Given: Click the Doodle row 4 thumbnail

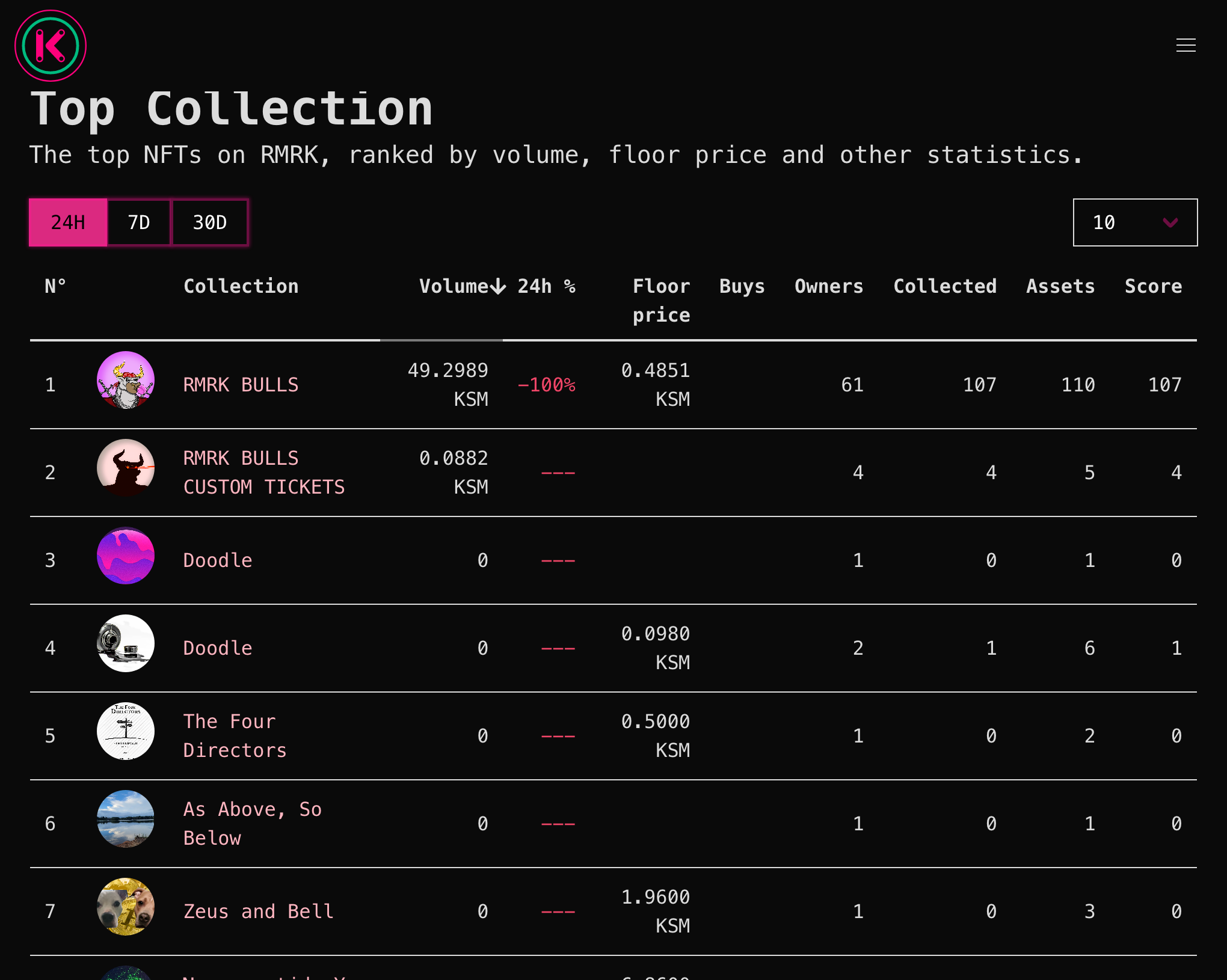Looking at the screenshot, I should tap(126, 643).
